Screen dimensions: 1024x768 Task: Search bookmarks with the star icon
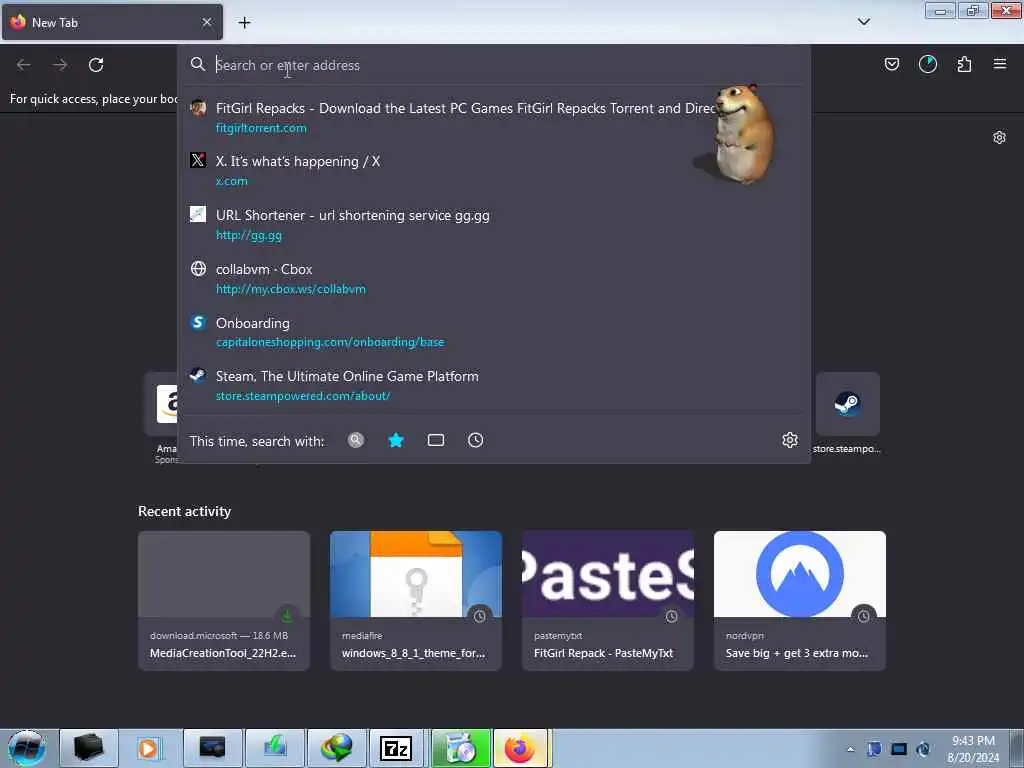tap(396, 440)
